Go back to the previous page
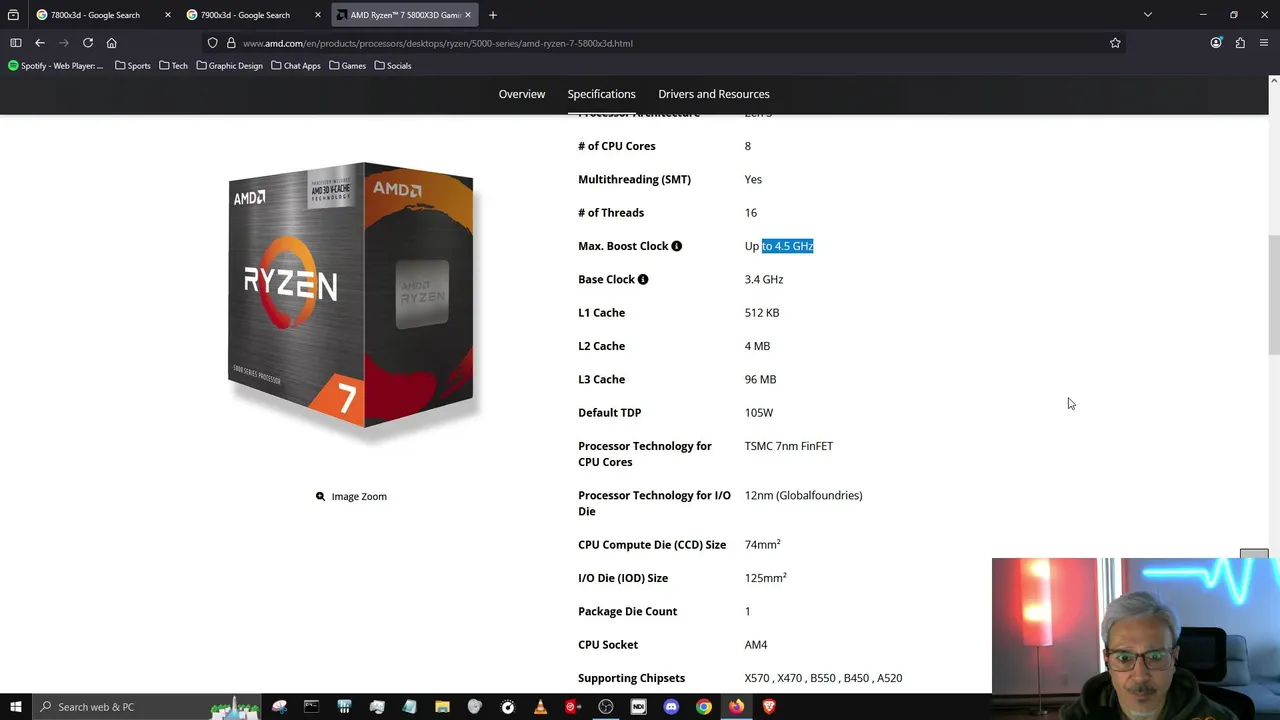 (39, 43)
